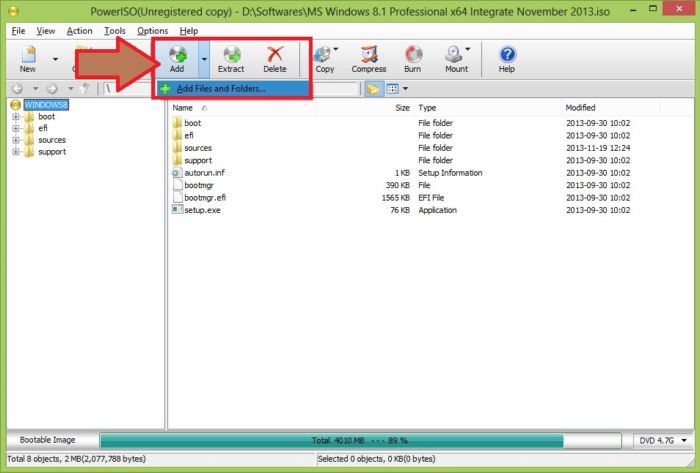This screenshot has height=473, width=700.
Task: Click the setup.exe application icon
Action: [x=177, y=210]
